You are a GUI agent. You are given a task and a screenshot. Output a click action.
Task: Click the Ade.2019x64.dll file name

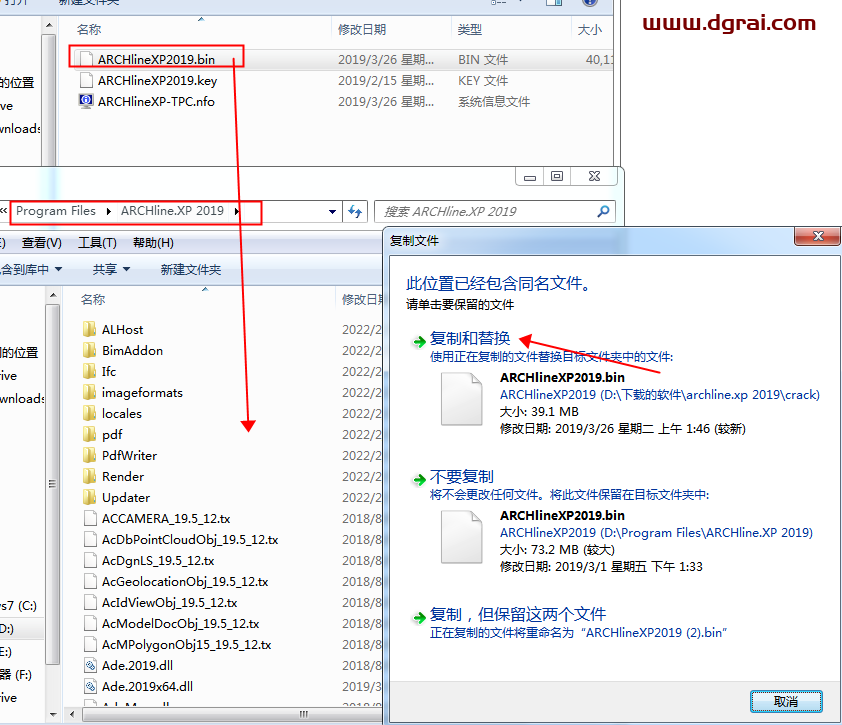click(x=147, y=686)
